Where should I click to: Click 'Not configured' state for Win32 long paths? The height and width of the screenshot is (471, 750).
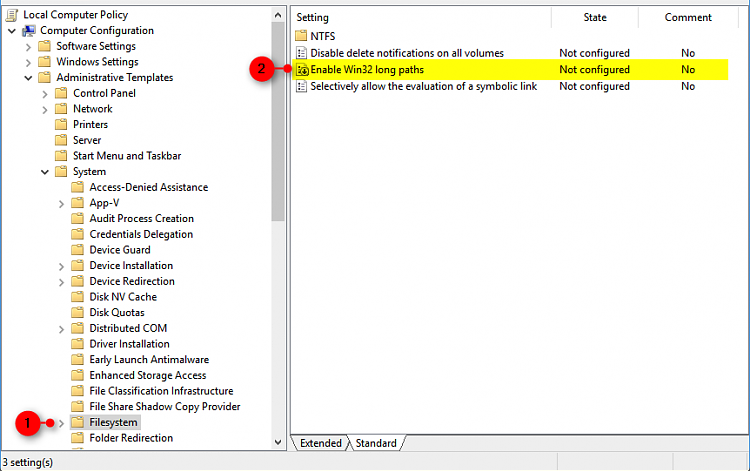[x=595, y=70]
